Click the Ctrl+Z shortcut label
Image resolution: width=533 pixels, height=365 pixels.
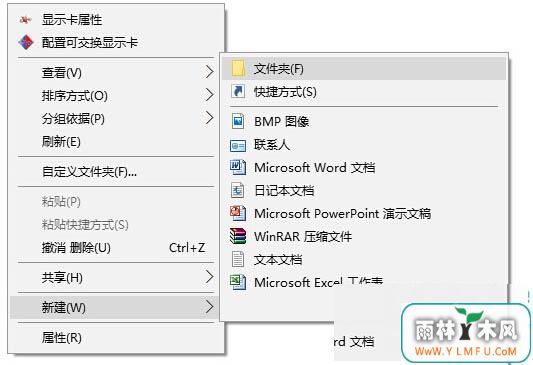click(187, 248)
